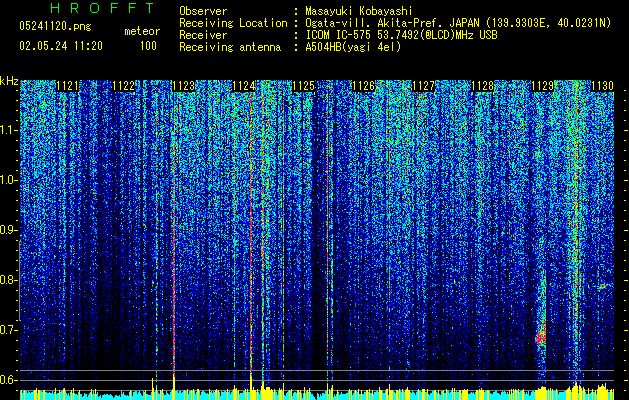Viewport: 629px width, 400px height.
Task: Click the 1127 time marker
Action: [x=423, y=86]
